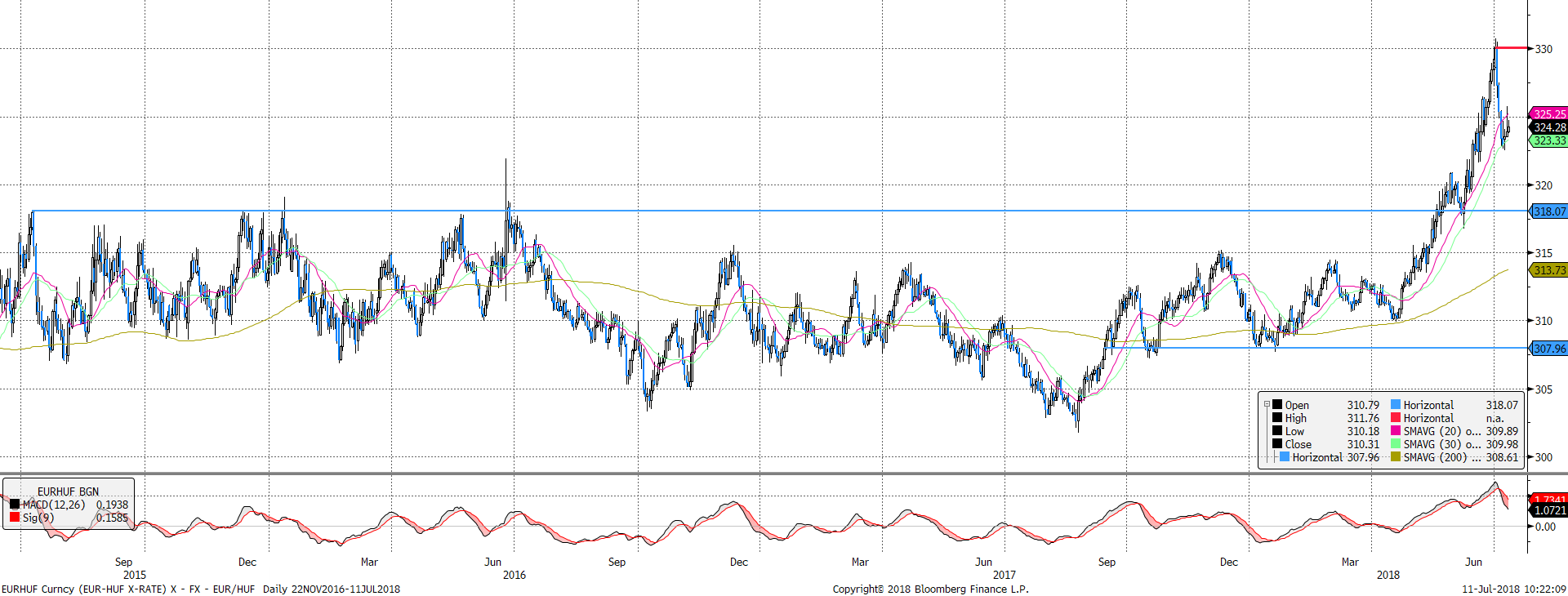The height and width of the screenshot is (596, 1568).
Task: Click light green SMAVG (30) swatch
Action: pyautogui.click(x=1396, y=443)
